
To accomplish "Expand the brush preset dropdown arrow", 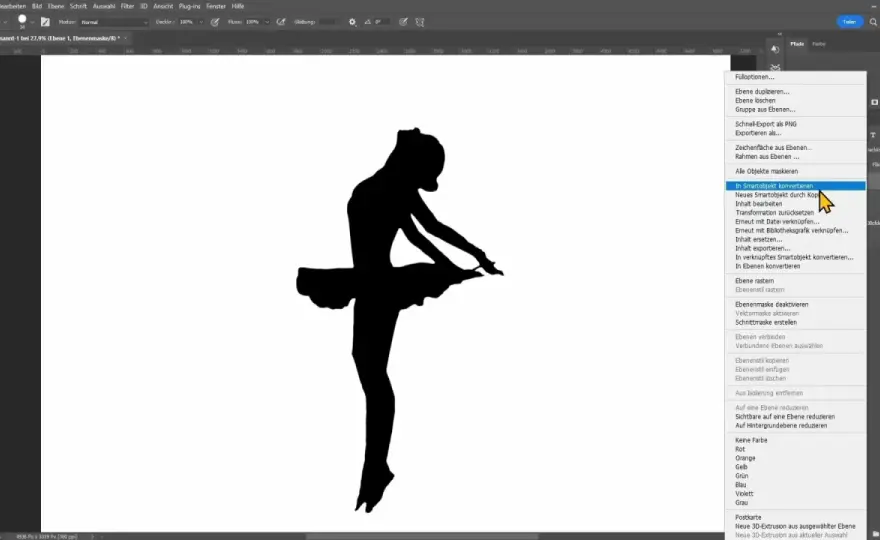I will click(x=33, y=22).
